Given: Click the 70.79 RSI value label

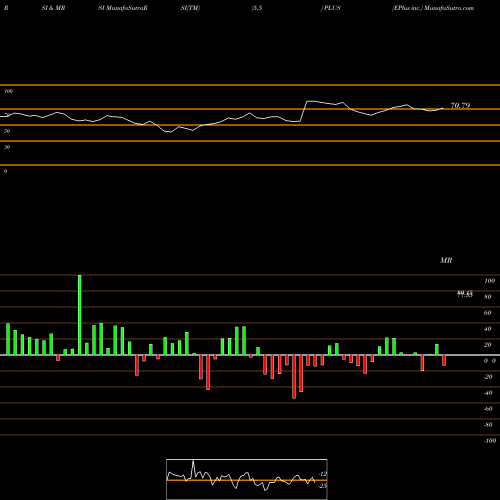Looking at the screenshot, I should point(460,106).
